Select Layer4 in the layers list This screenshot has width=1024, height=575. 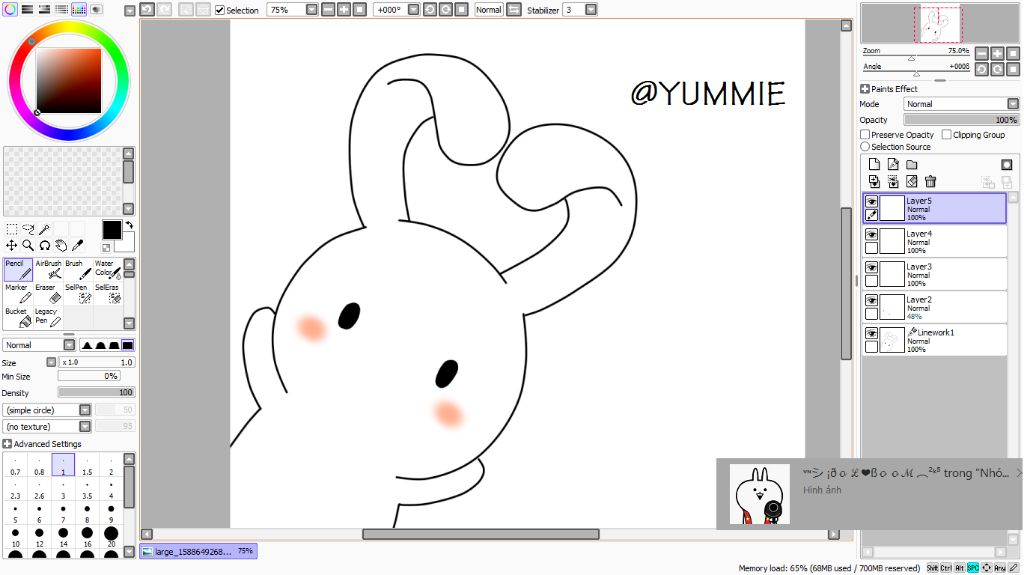[x=935, y=241]
